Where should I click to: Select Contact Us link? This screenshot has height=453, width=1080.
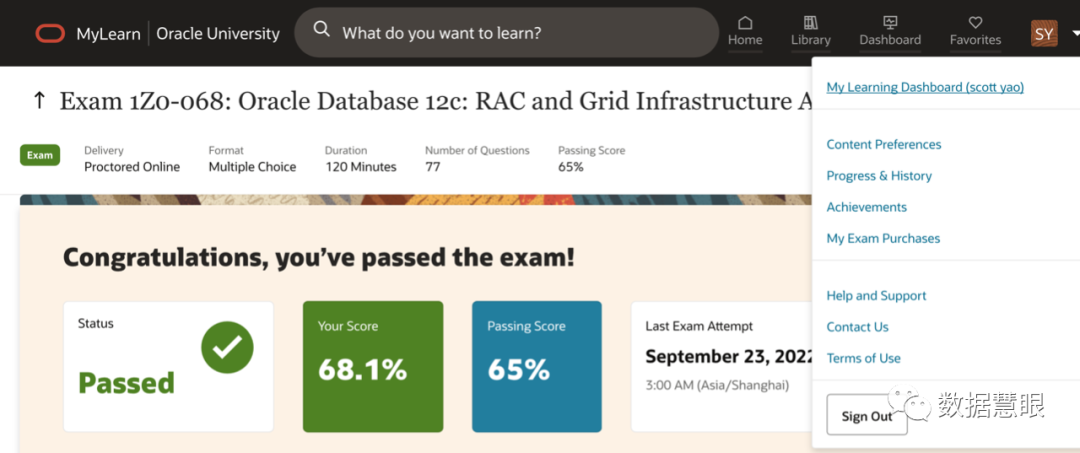point(857,327)
